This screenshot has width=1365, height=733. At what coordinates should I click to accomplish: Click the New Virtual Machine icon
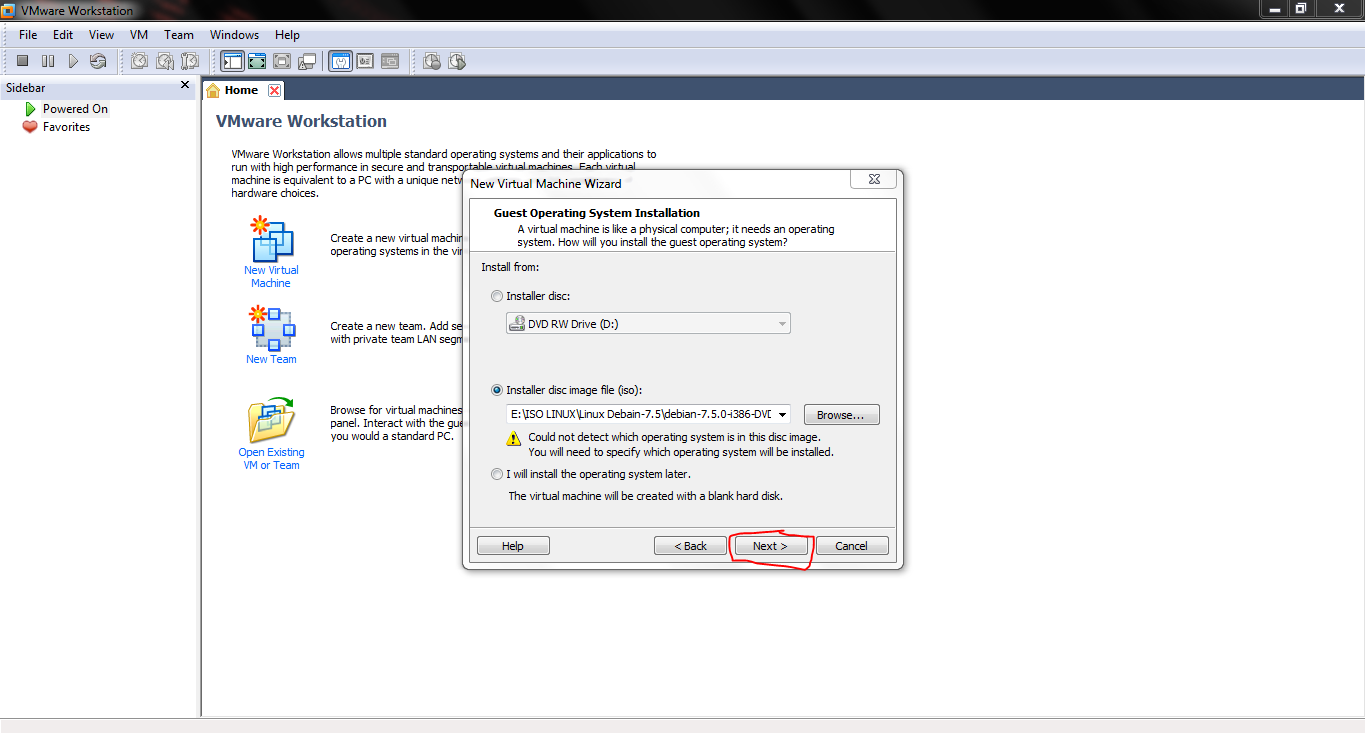coord(271,239)
